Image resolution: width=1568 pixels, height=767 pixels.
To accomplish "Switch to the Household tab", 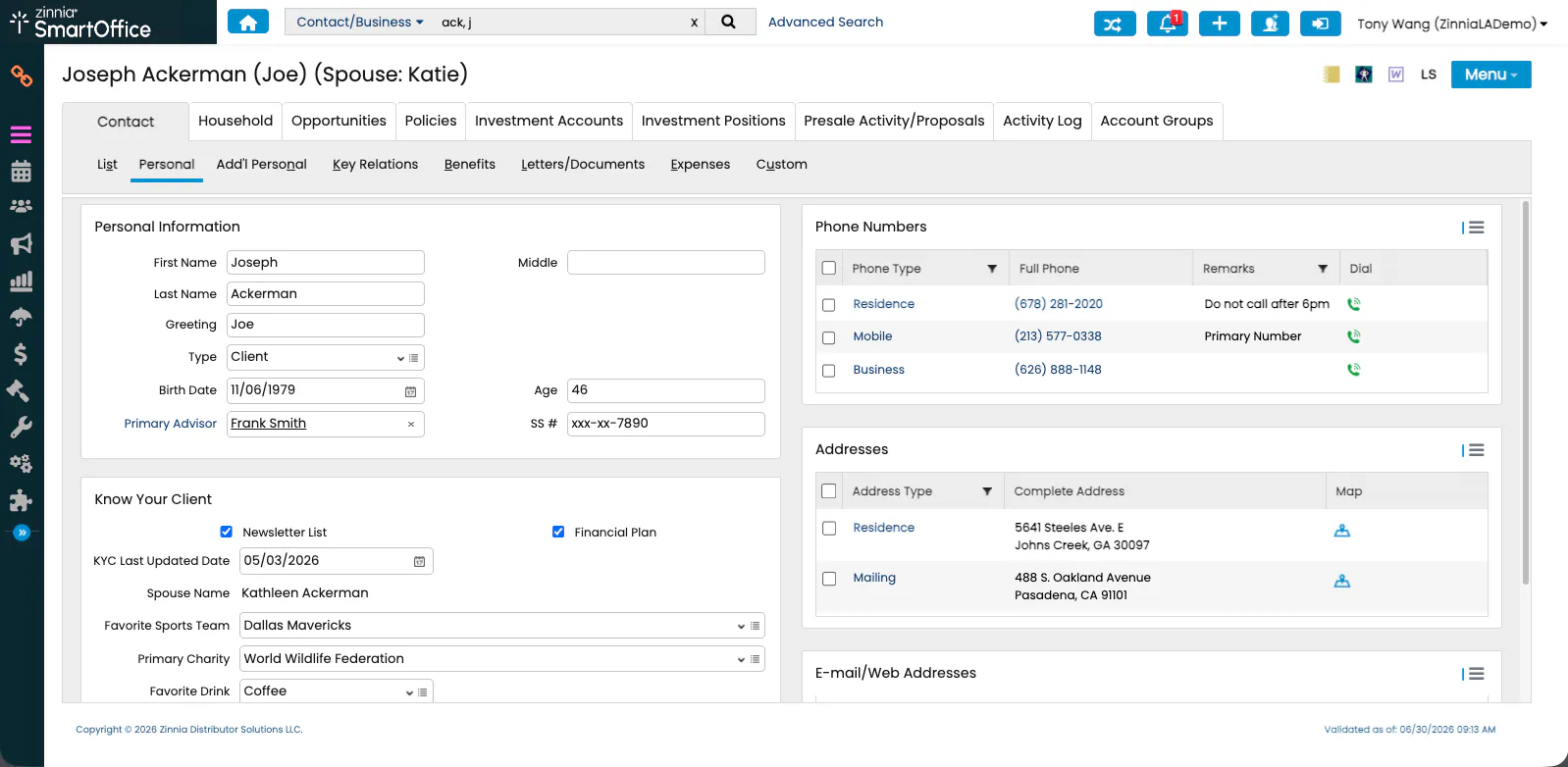I will [x=235, y=121].
